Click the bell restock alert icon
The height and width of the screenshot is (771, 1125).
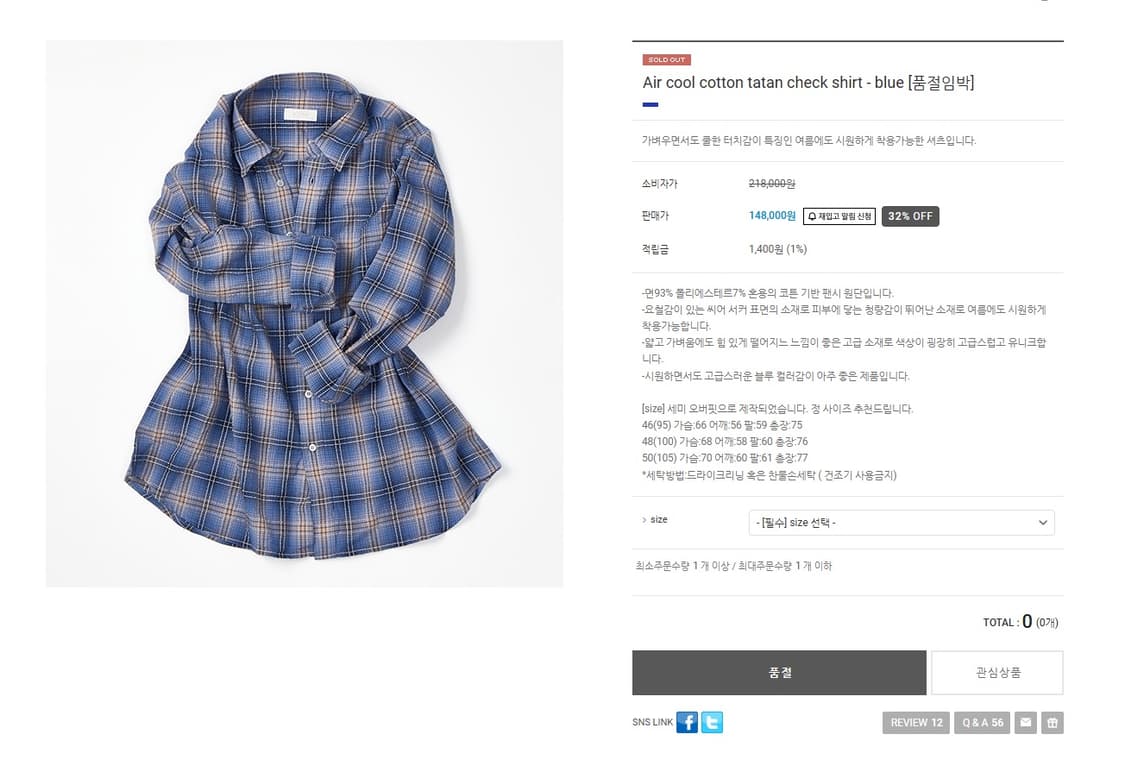pos(812,217)
